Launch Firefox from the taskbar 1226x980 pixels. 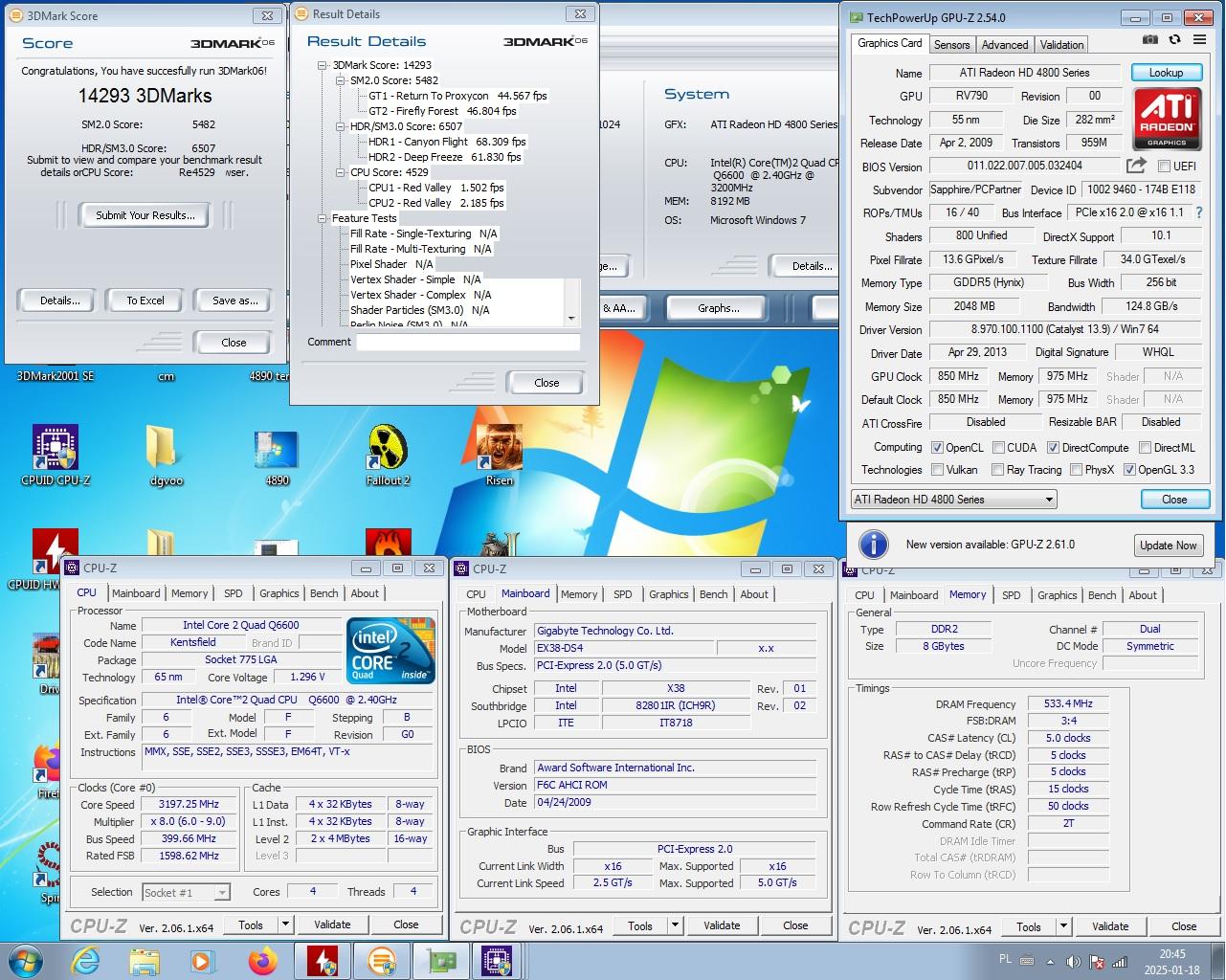tap(262, 960)
